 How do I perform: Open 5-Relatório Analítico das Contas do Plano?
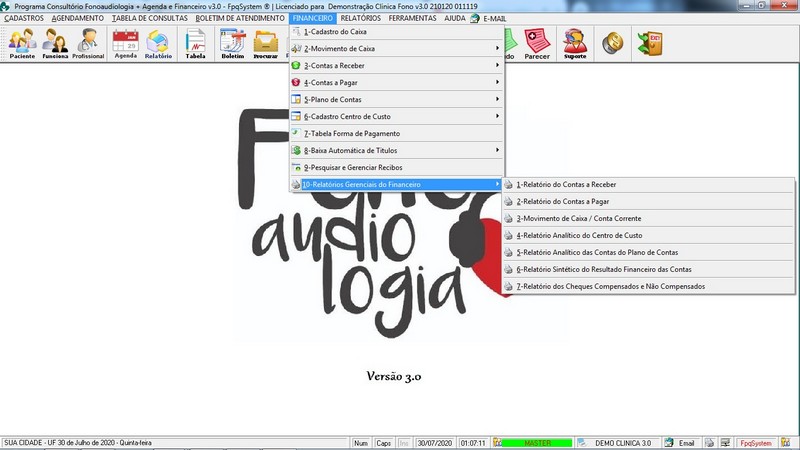648,252
